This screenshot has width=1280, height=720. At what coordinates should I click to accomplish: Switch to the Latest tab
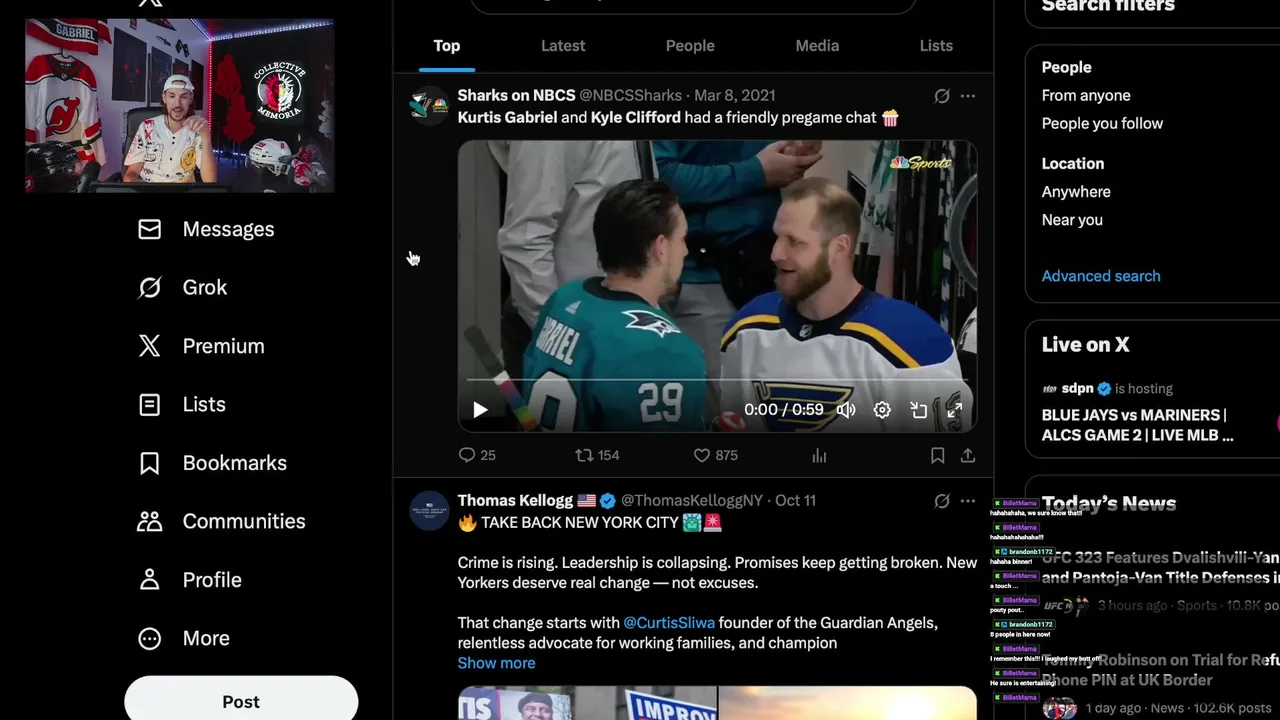pos(563,46)
